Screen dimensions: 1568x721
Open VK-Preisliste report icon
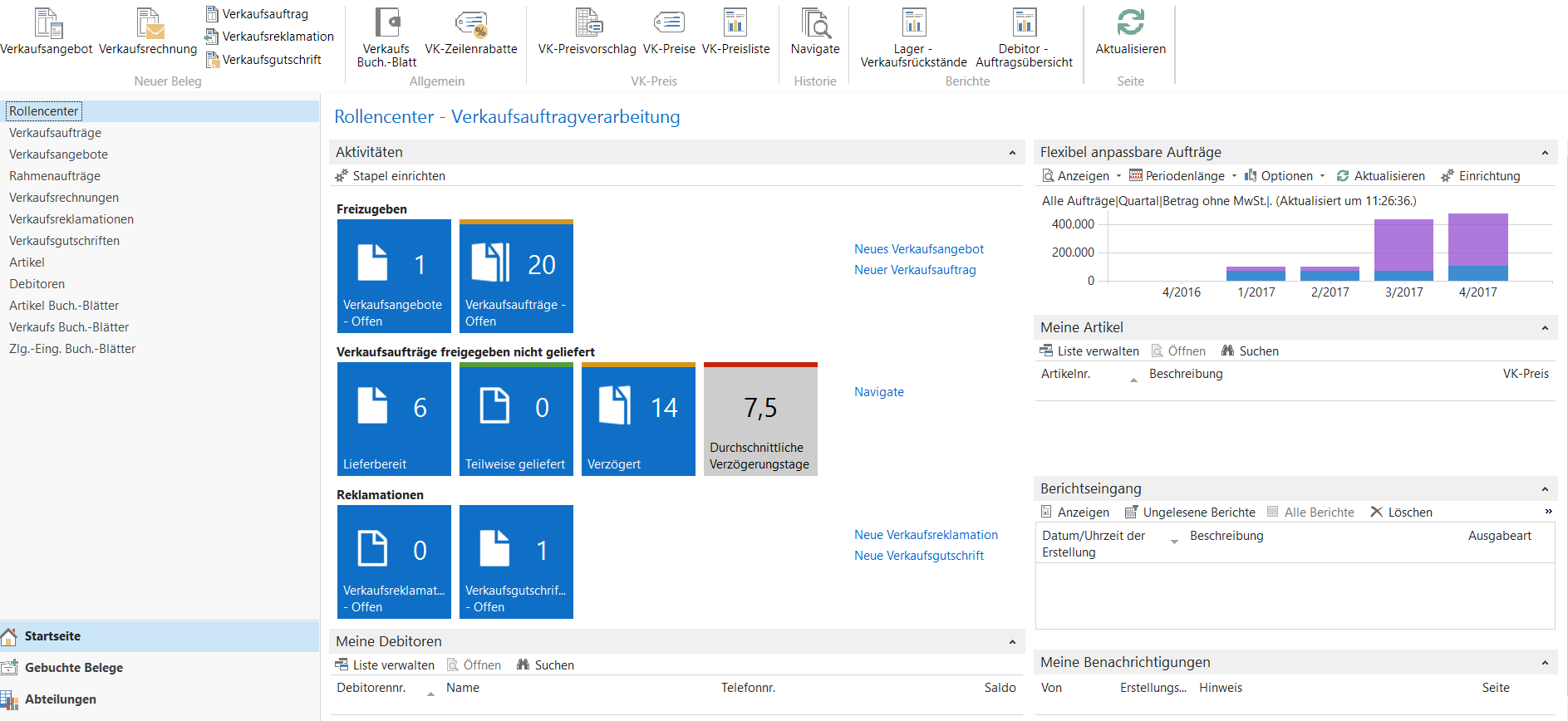point(735,32)
